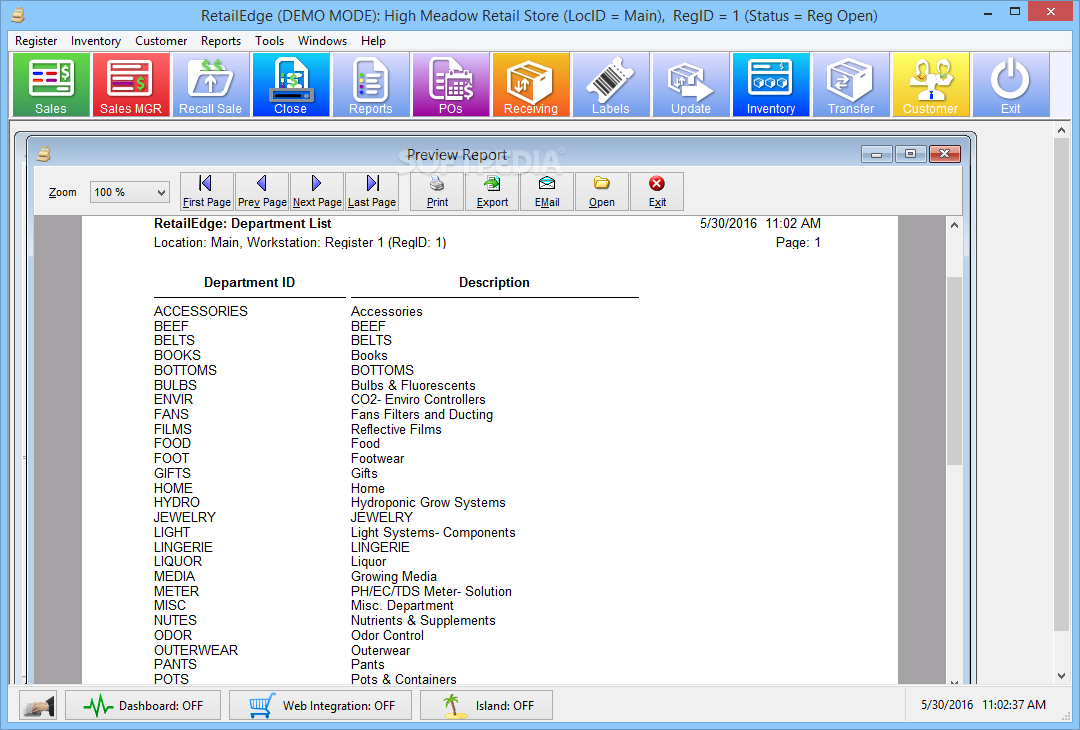Open the Customer menu

click(x=160, y=41)
